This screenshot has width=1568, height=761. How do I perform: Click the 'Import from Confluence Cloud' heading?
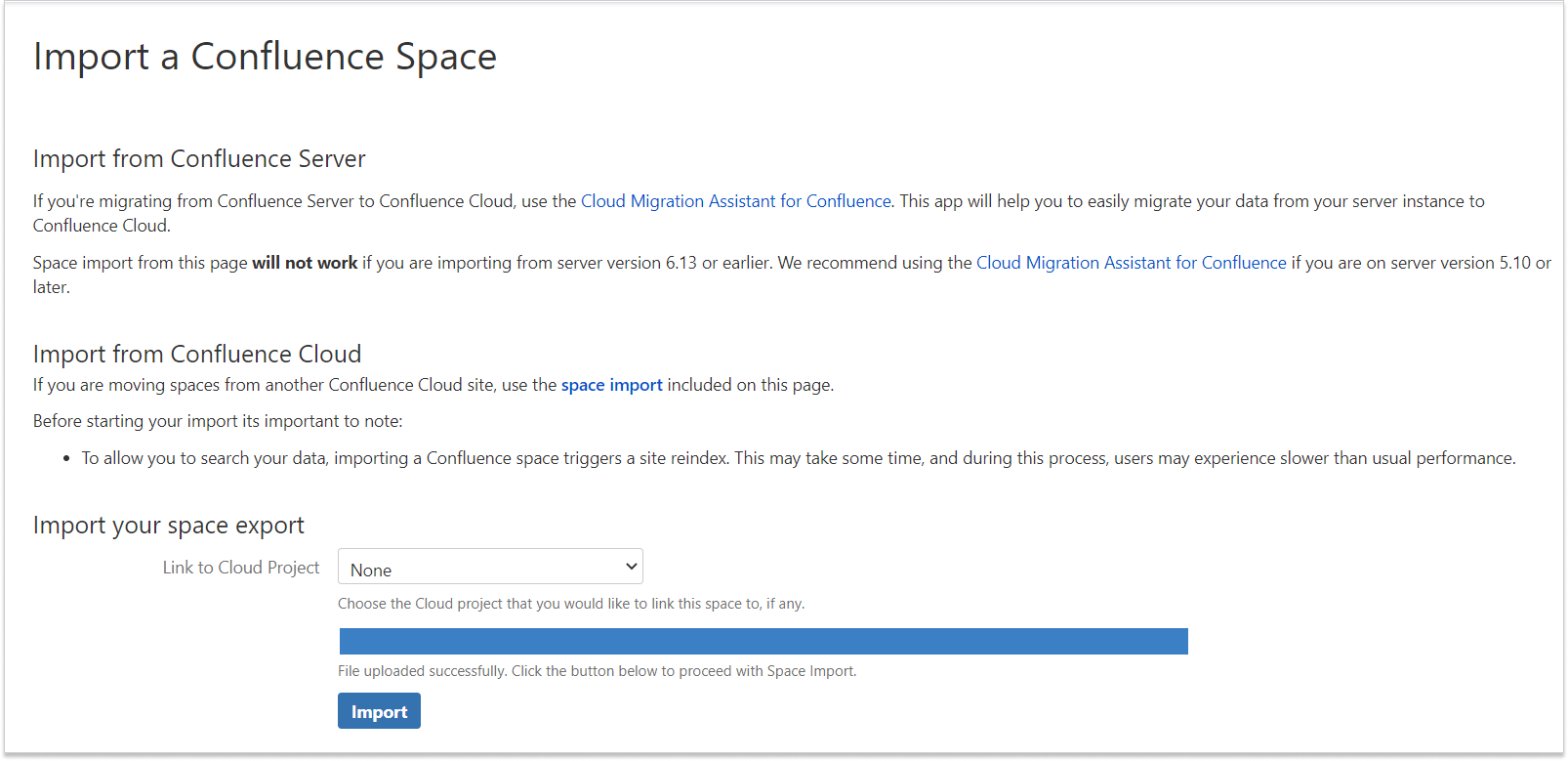tap(197, 354)
